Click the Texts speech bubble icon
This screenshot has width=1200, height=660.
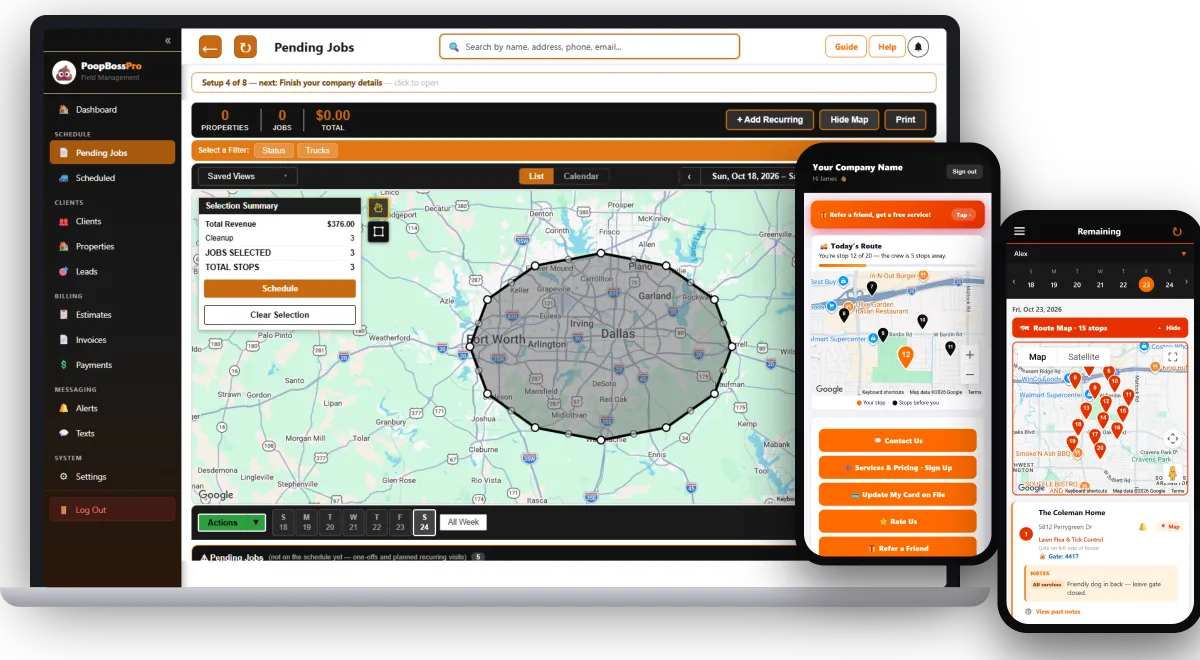click(x=64, y=433)
